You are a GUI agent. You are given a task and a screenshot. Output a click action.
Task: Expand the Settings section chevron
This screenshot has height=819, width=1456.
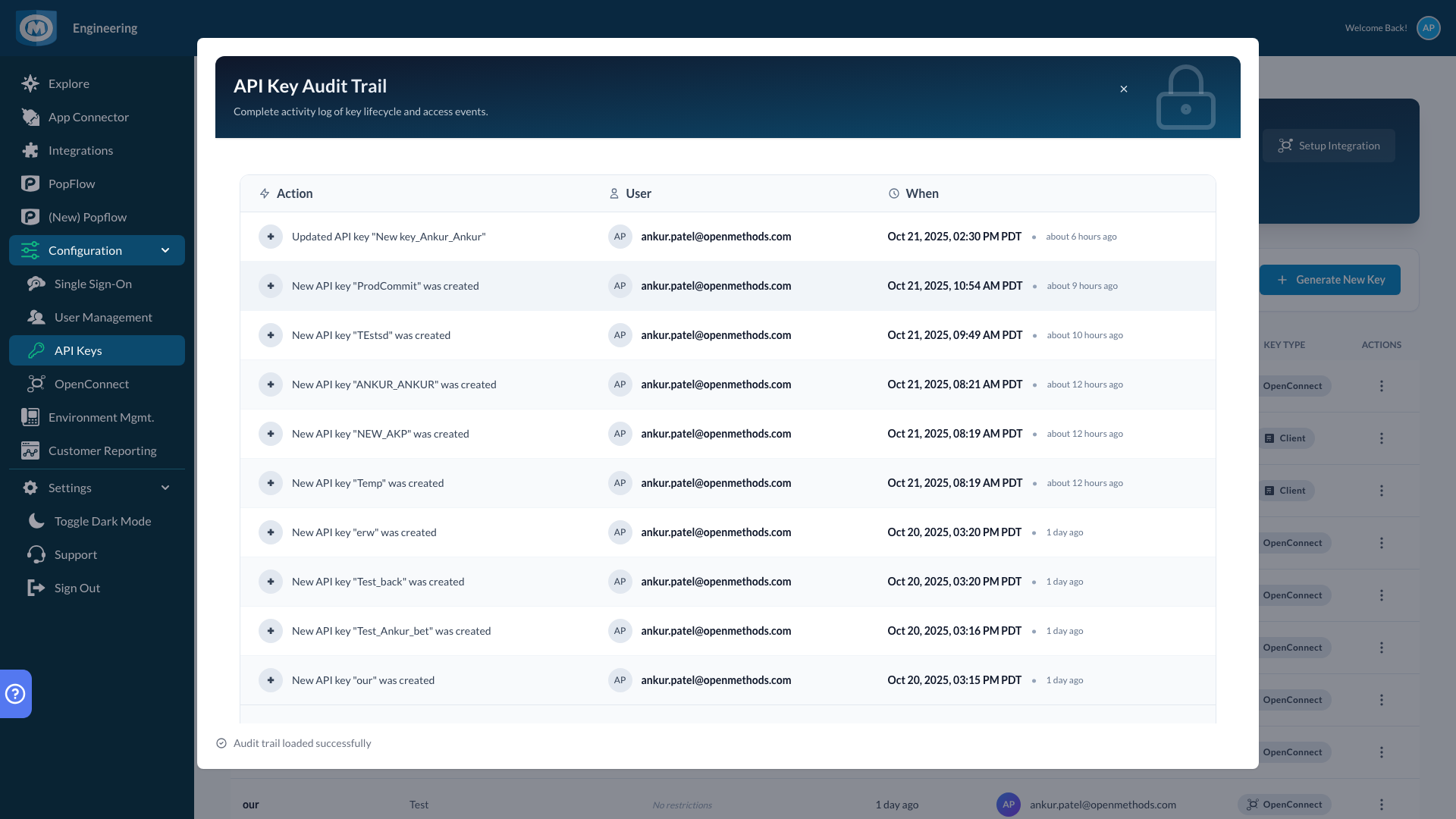click(x=165, y=488)
